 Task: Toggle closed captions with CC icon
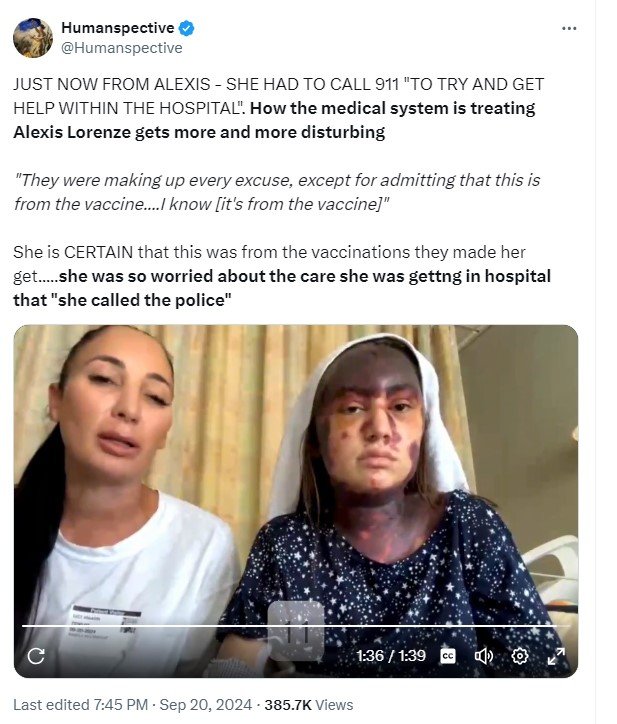pyautogui.click(x=448, y=656)
